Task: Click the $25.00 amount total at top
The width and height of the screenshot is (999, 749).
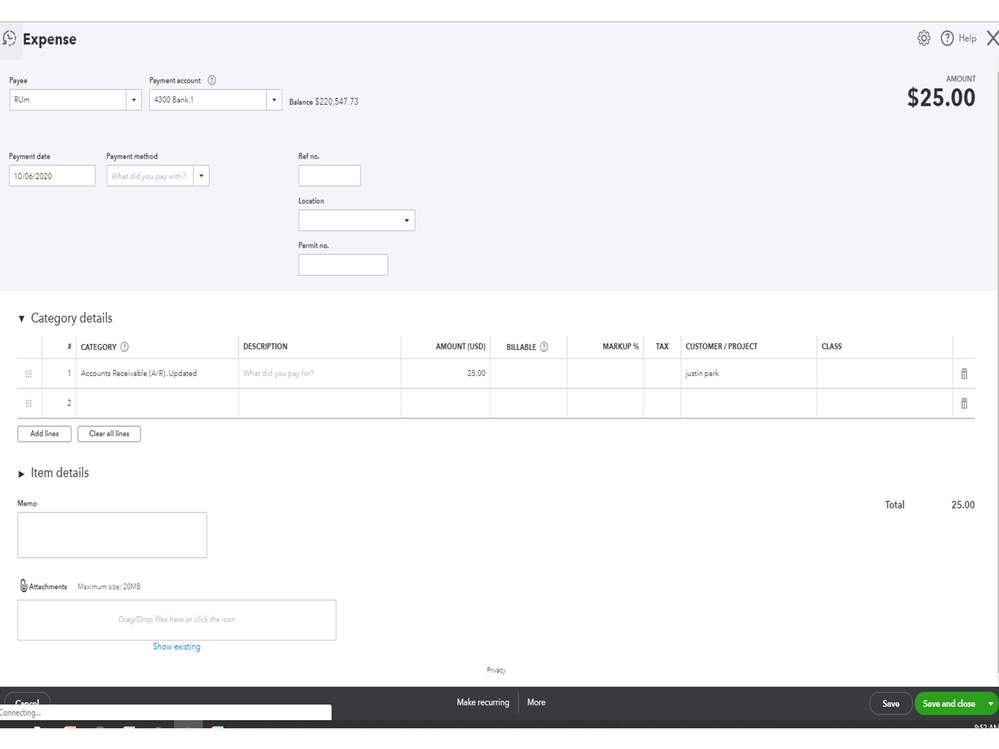Action: (941, 97)
